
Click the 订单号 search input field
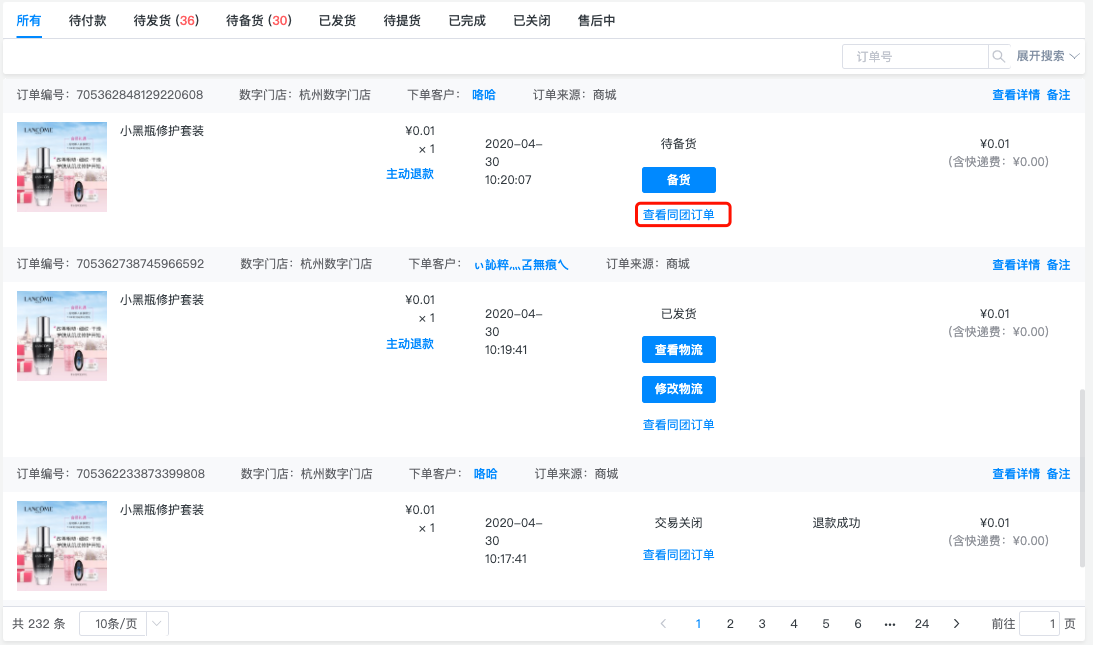tap(915, 56)
